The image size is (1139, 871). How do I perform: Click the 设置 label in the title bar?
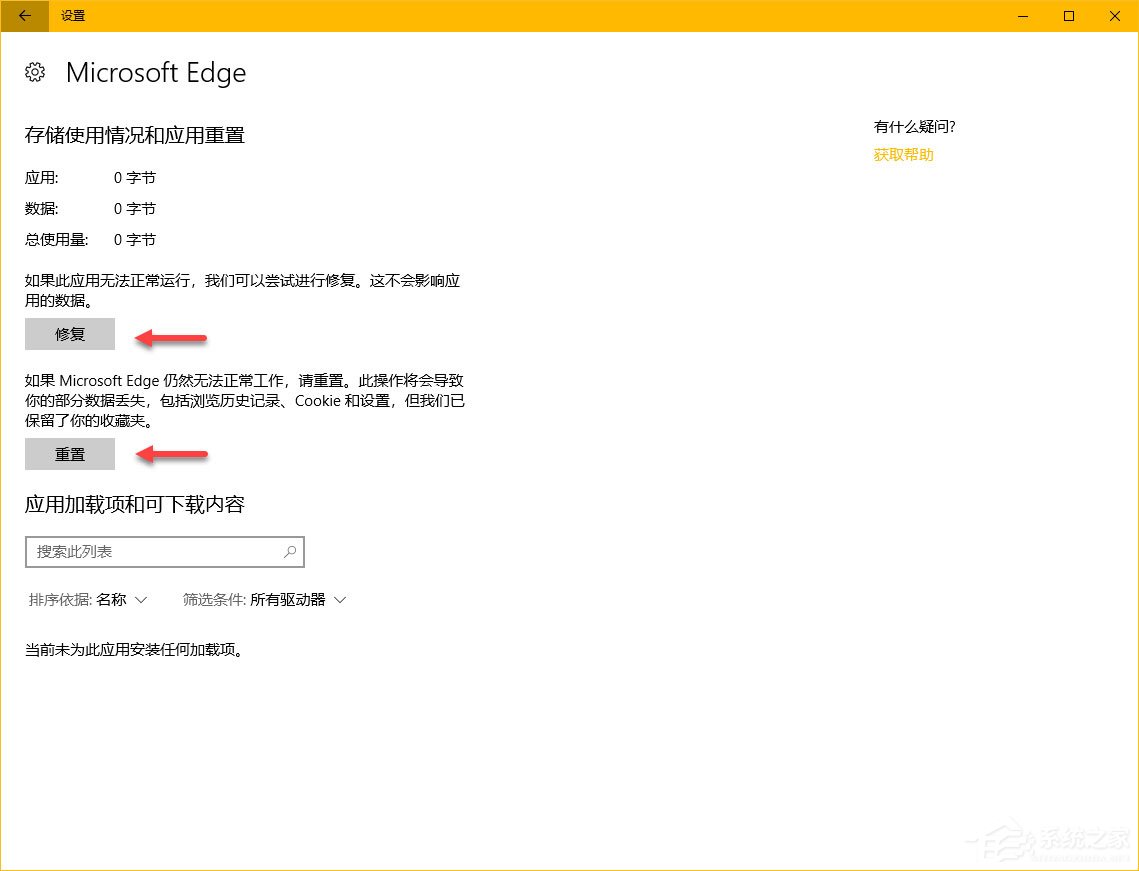tap(72, 16)
